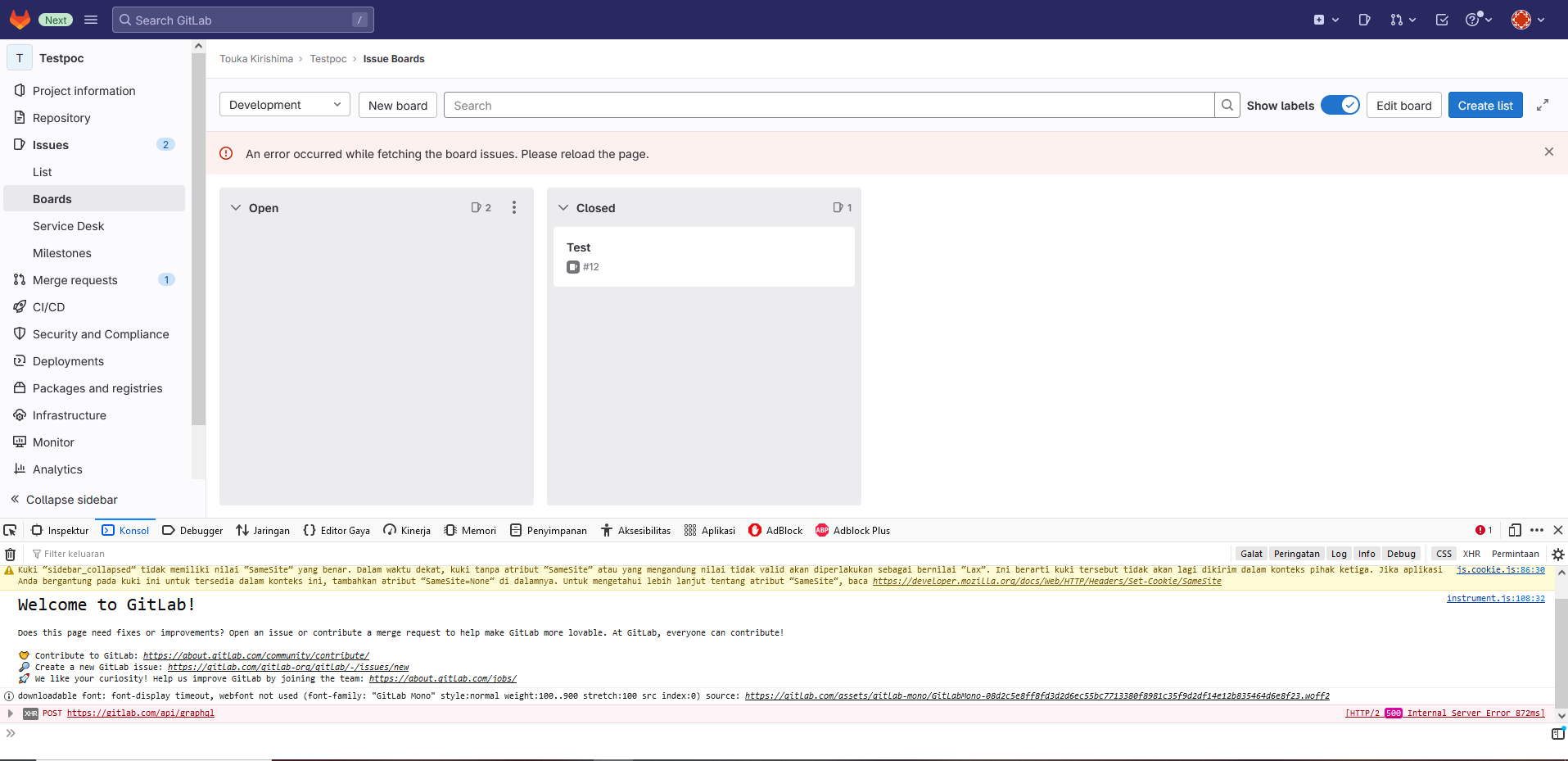The height and width of the screenshot is (761, 1568).
Task: Open the Development board dropdown
Action: (x=284, y=105)
